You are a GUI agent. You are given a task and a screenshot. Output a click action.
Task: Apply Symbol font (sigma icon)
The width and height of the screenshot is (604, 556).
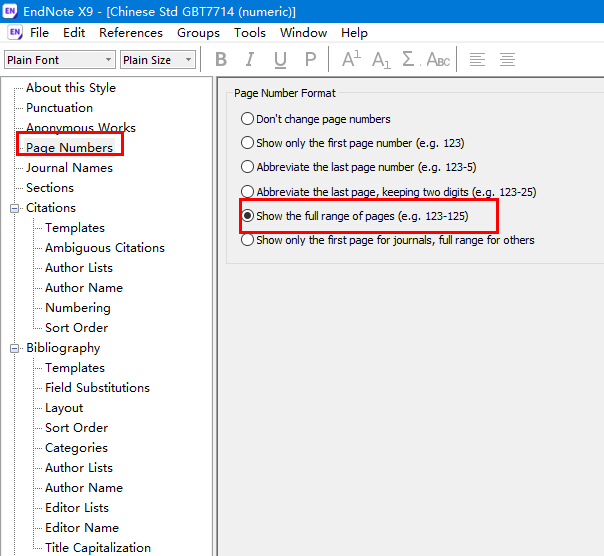pyautogui.click(x=409, y=59)
